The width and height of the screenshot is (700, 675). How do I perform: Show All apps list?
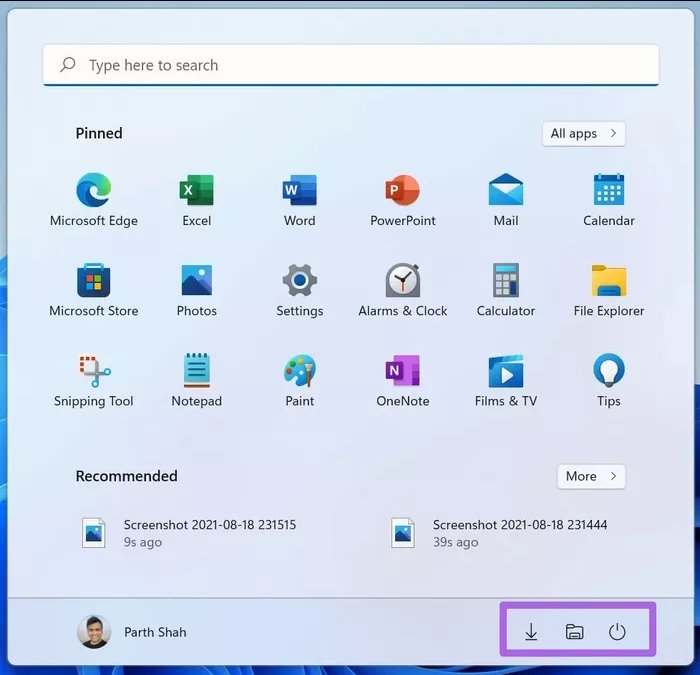(584, 133)
